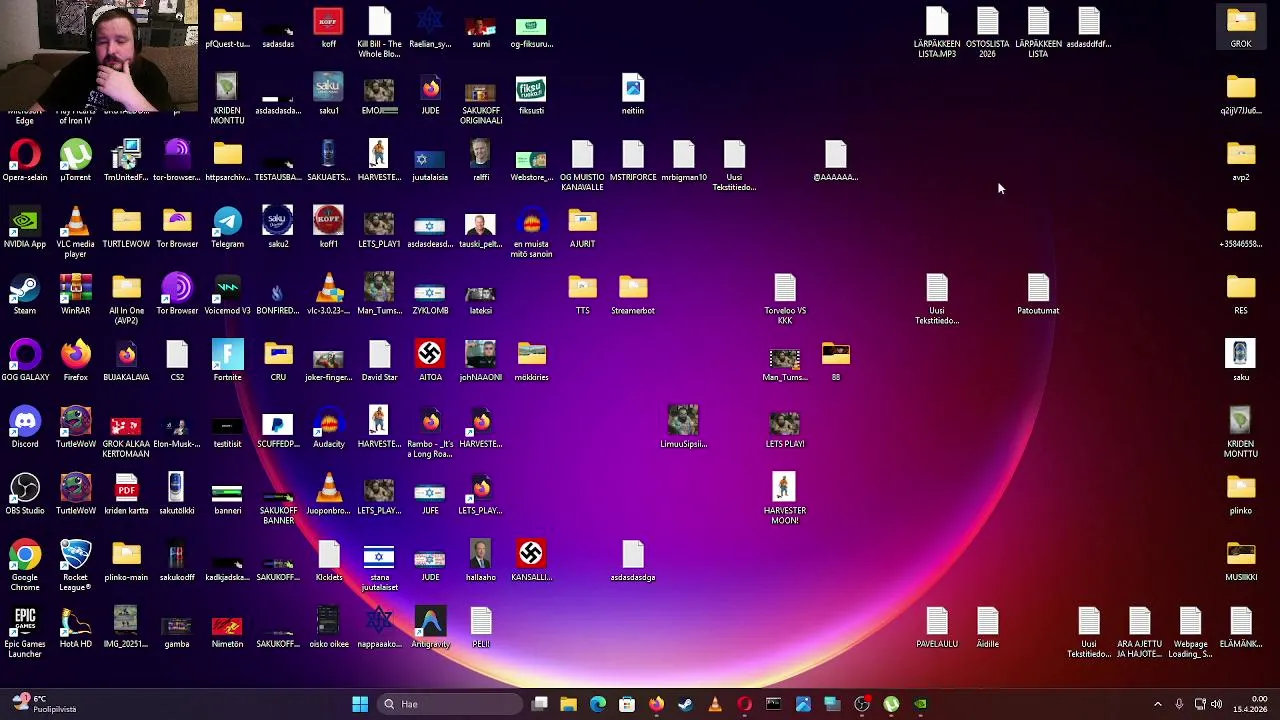The width and height of the screenshot is (1280, 720).
Task: Open Microsoft Edge from the taskbar
Action: tap(598, 704)
